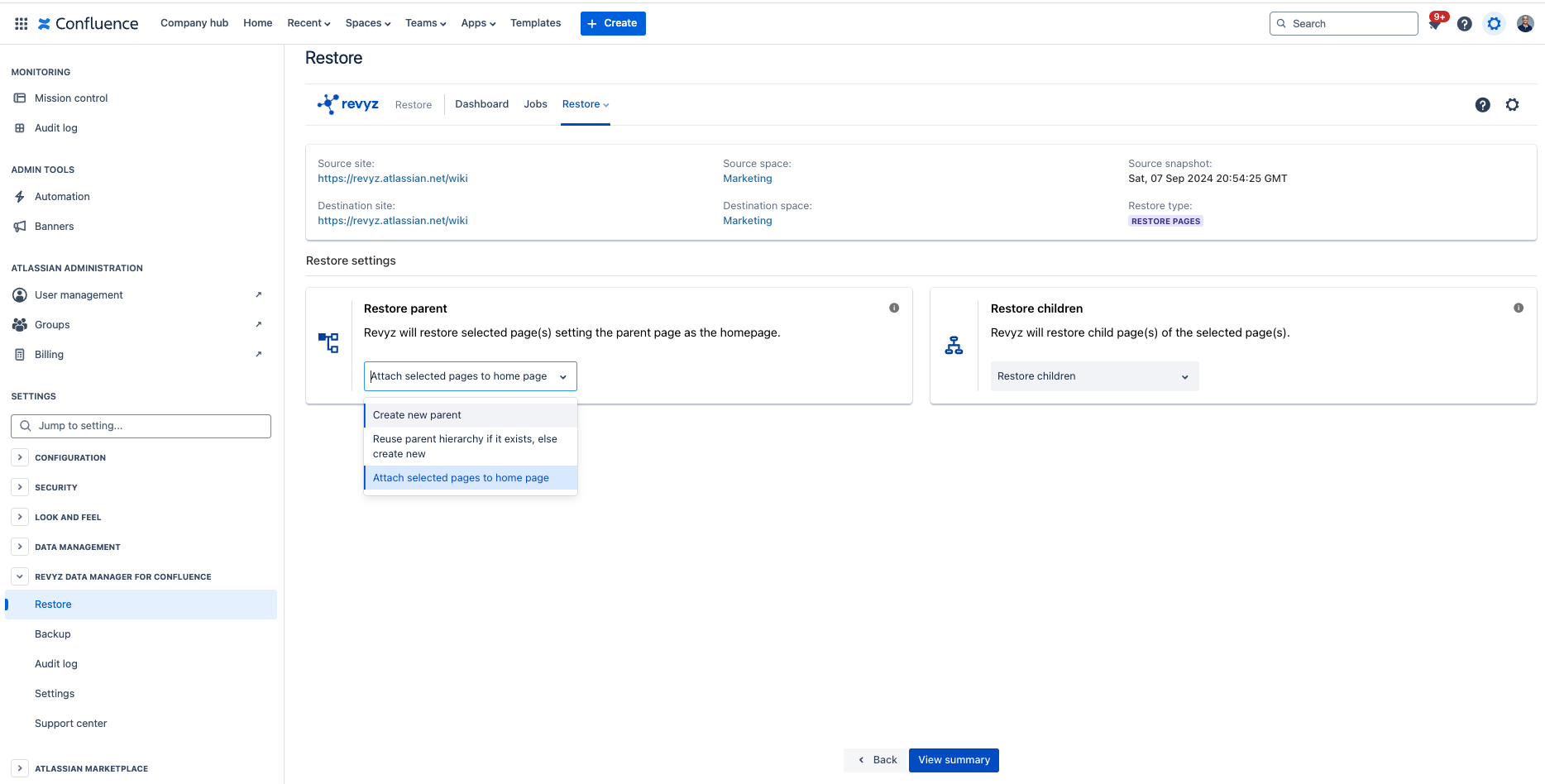The height and width of the screenshot is (784, 1545).
Task: Open the Marketing source space link
Action: [747, 178]
